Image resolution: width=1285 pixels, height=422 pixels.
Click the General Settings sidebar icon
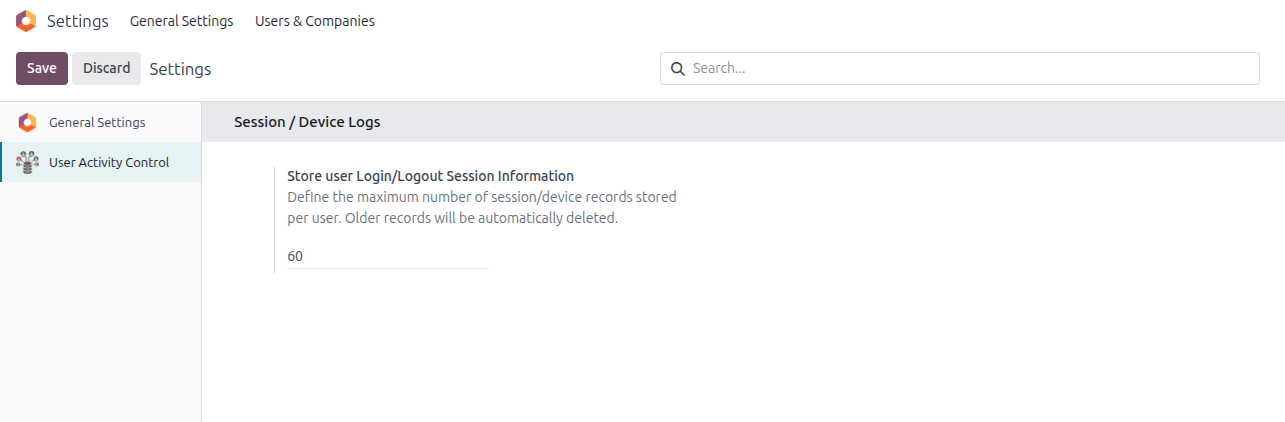click(x=27, y=122)
